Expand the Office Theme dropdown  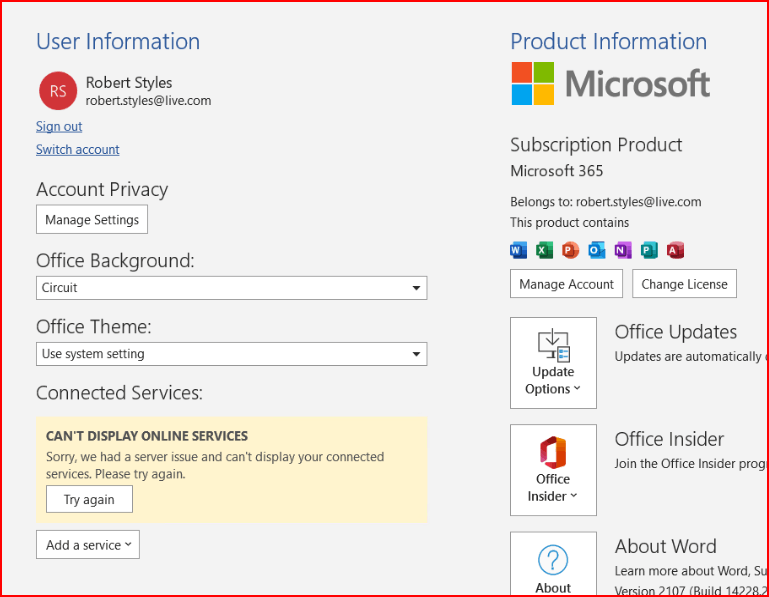pos(231,354)
